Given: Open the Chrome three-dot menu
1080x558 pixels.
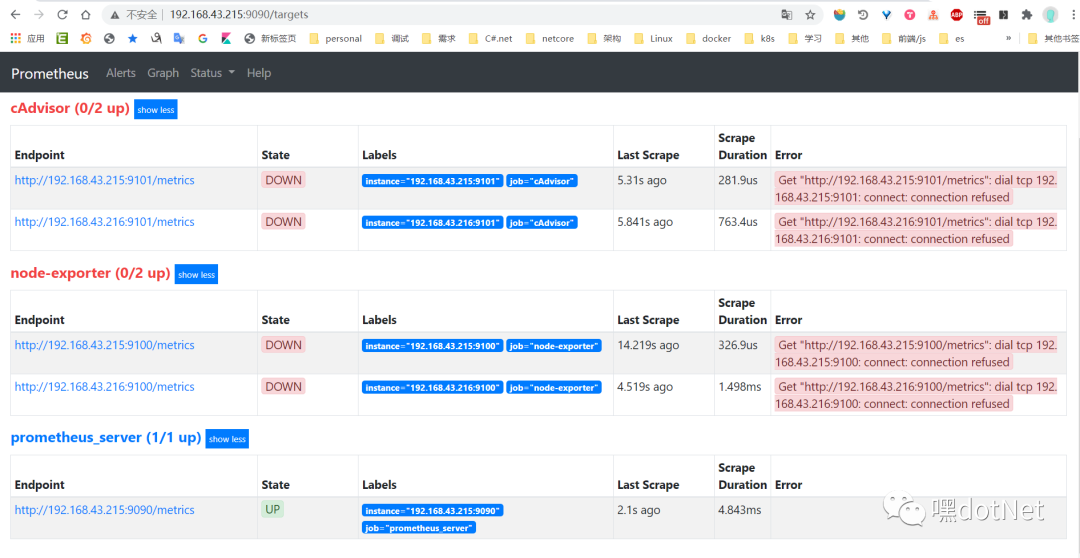Looking at the screenshot, I should 1071,15.
